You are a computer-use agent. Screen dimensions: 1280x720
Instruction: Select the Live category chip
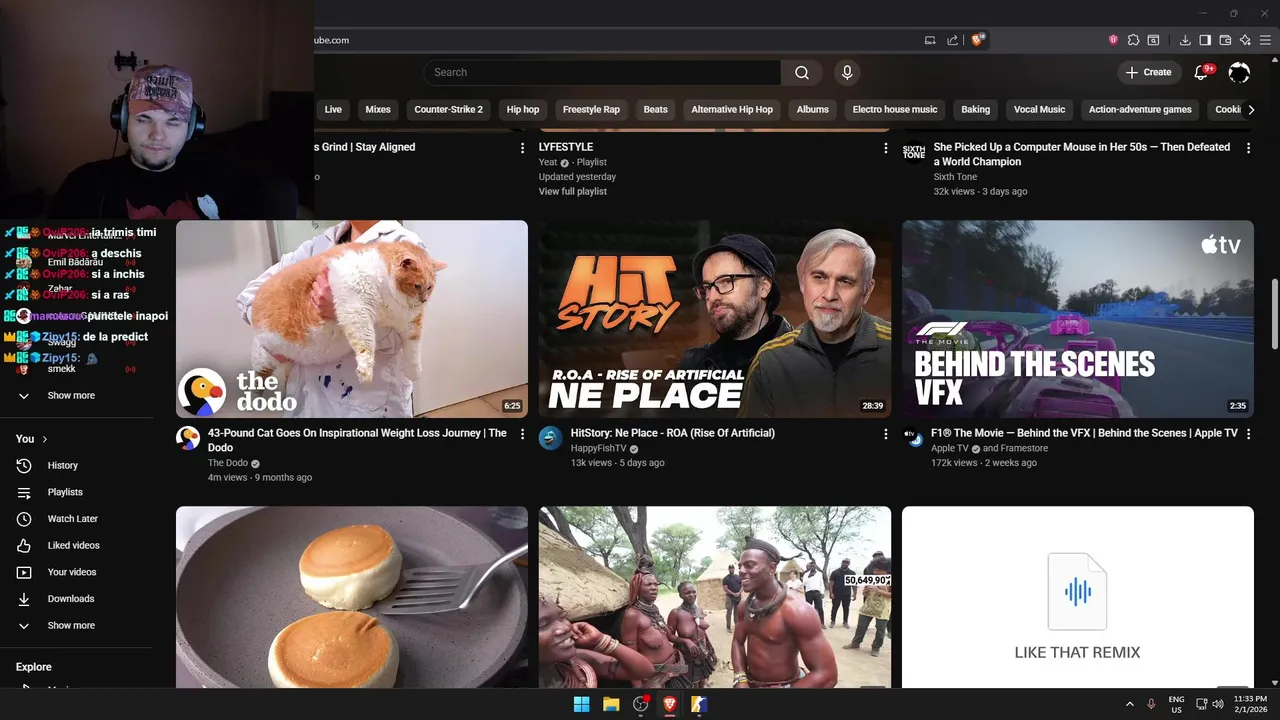click(333, 110)
